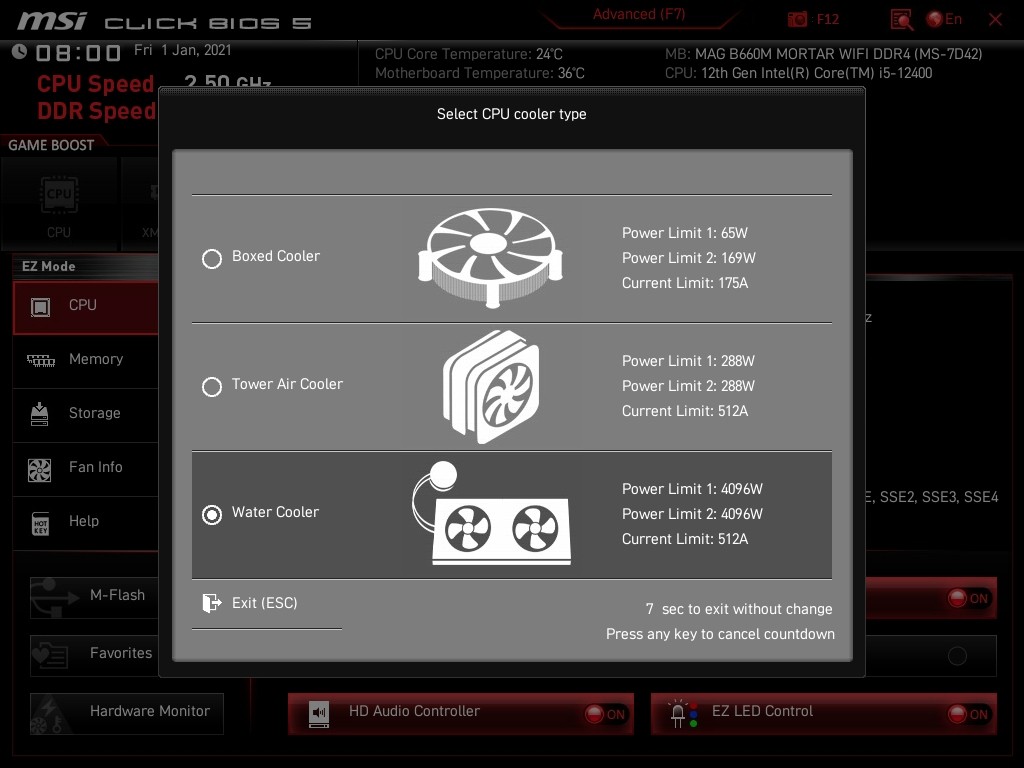Image resolution: width=1024 pixels, height=768 pixels.
Task: Click the water cooler radiator illustration
Action: tap(492, 513)
